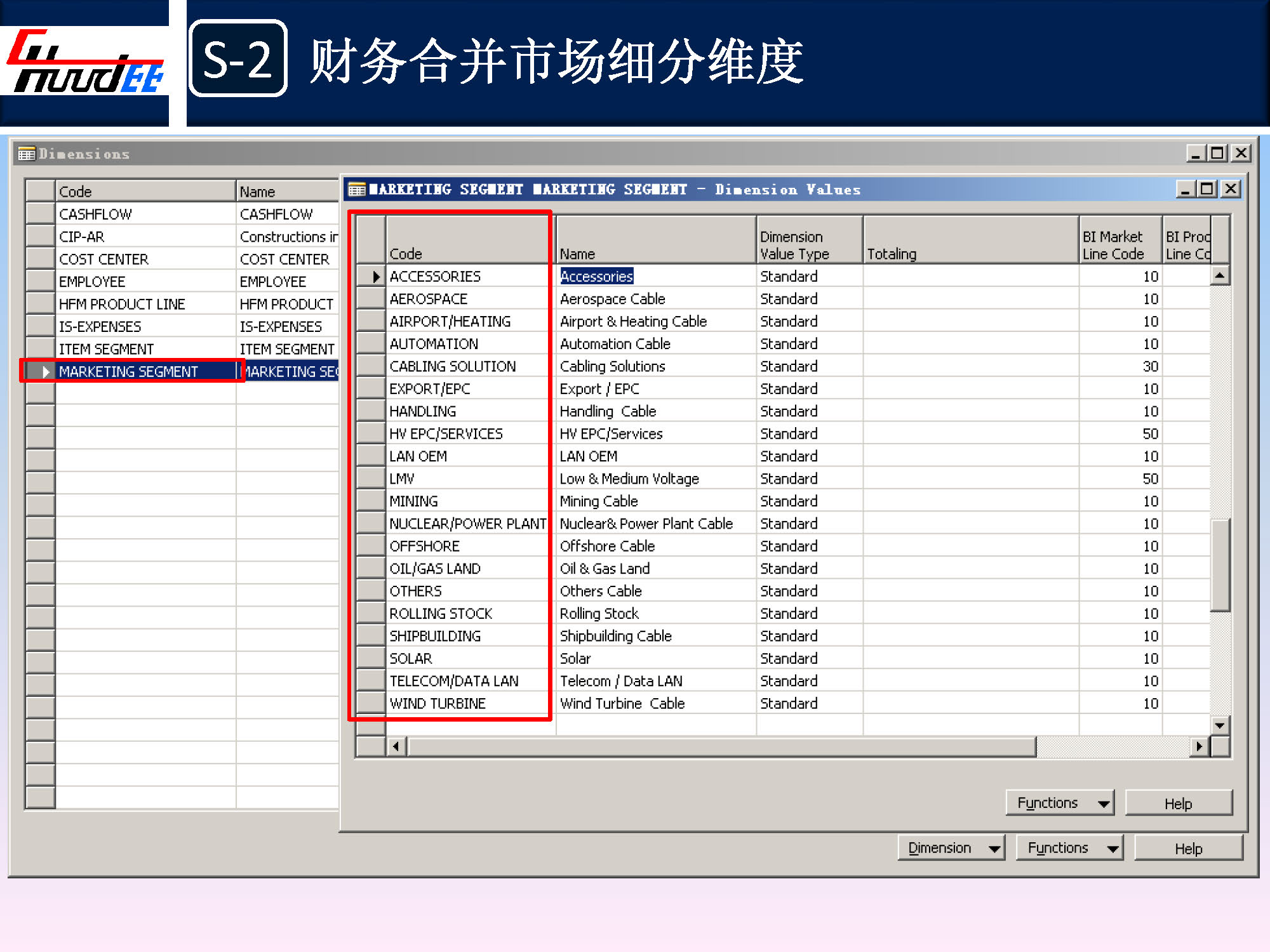Open Functions dropdown in Dimensions window
Viewport: 1270px width, 952px height.
coord(1069,848)
